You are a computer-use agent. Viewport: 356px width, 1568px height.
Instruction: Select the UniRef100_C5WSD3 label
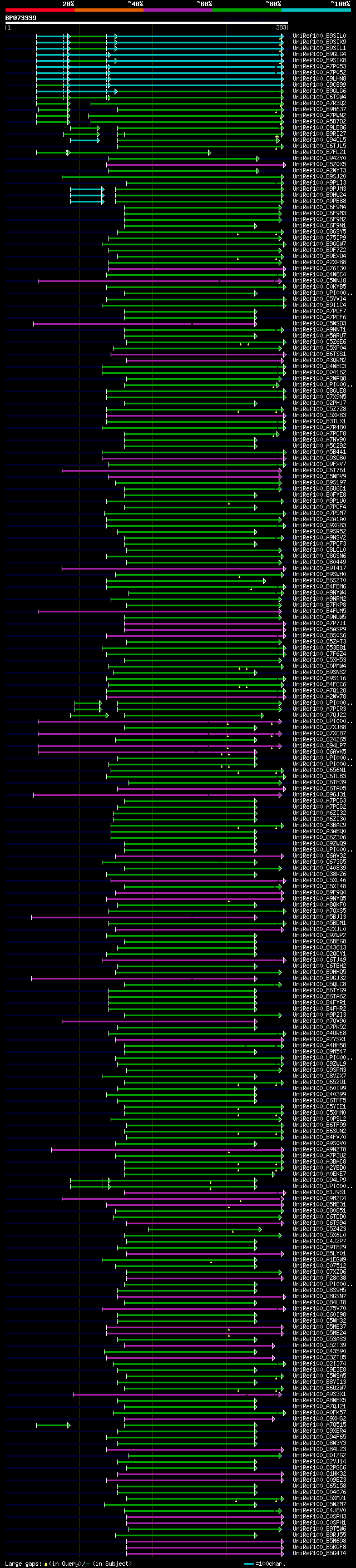click(x=319, y=324)
